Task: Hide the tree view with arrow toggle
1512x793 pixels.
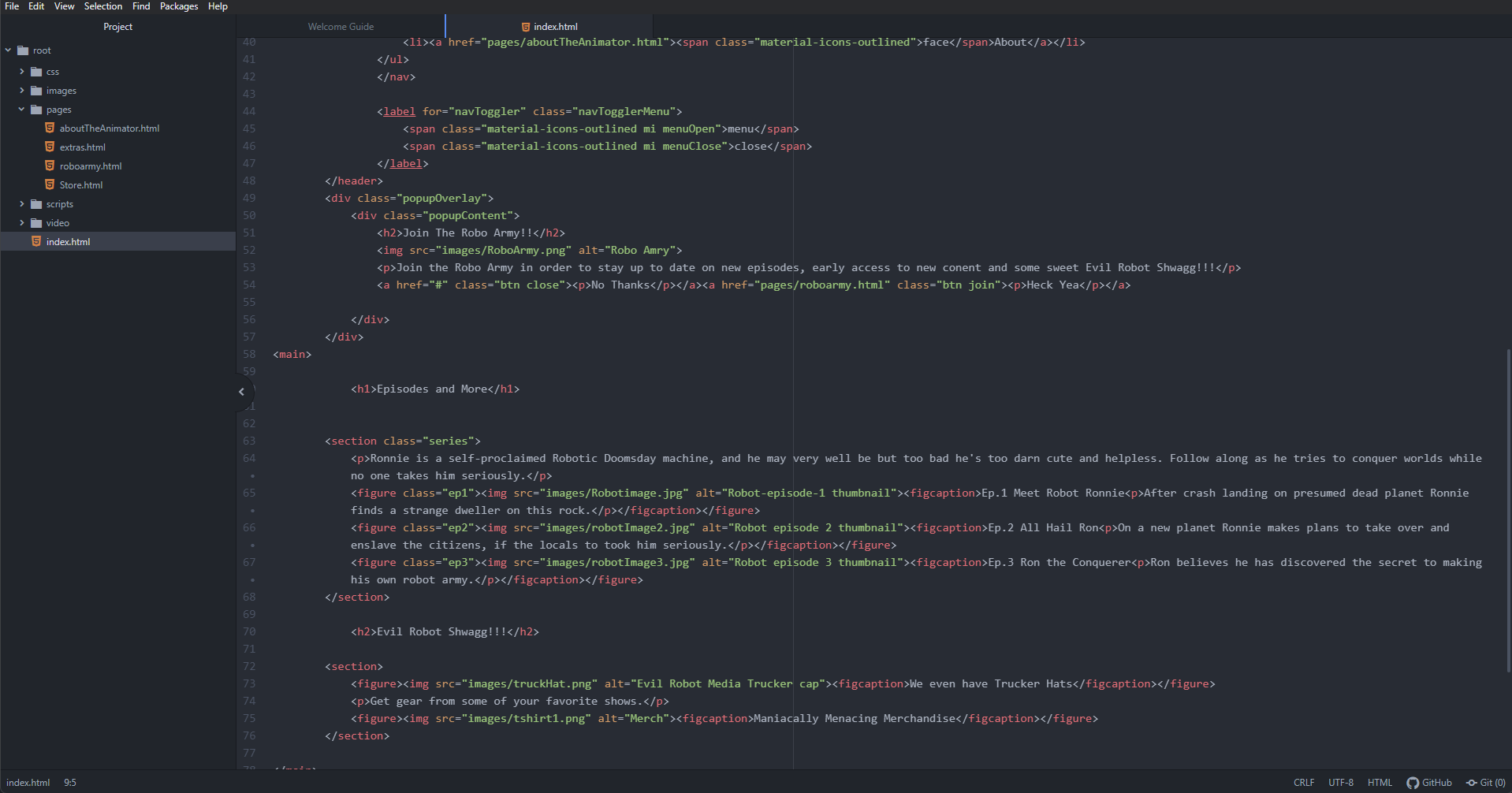Action: (242, 392)
